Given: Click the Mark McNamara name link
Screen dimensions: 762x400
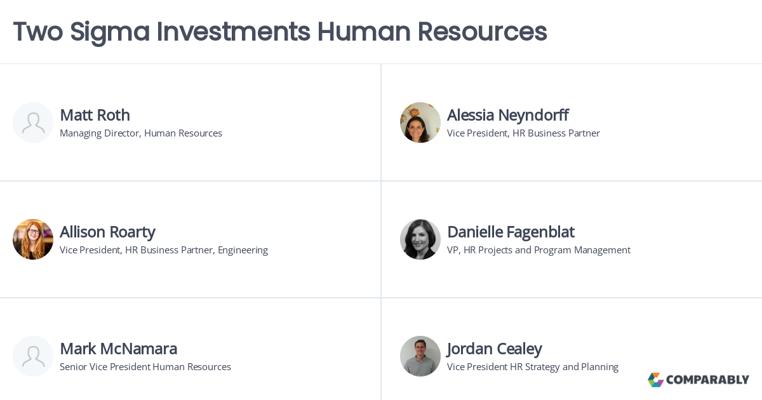Looking at the screenshot, I should (x=119, y=348).
